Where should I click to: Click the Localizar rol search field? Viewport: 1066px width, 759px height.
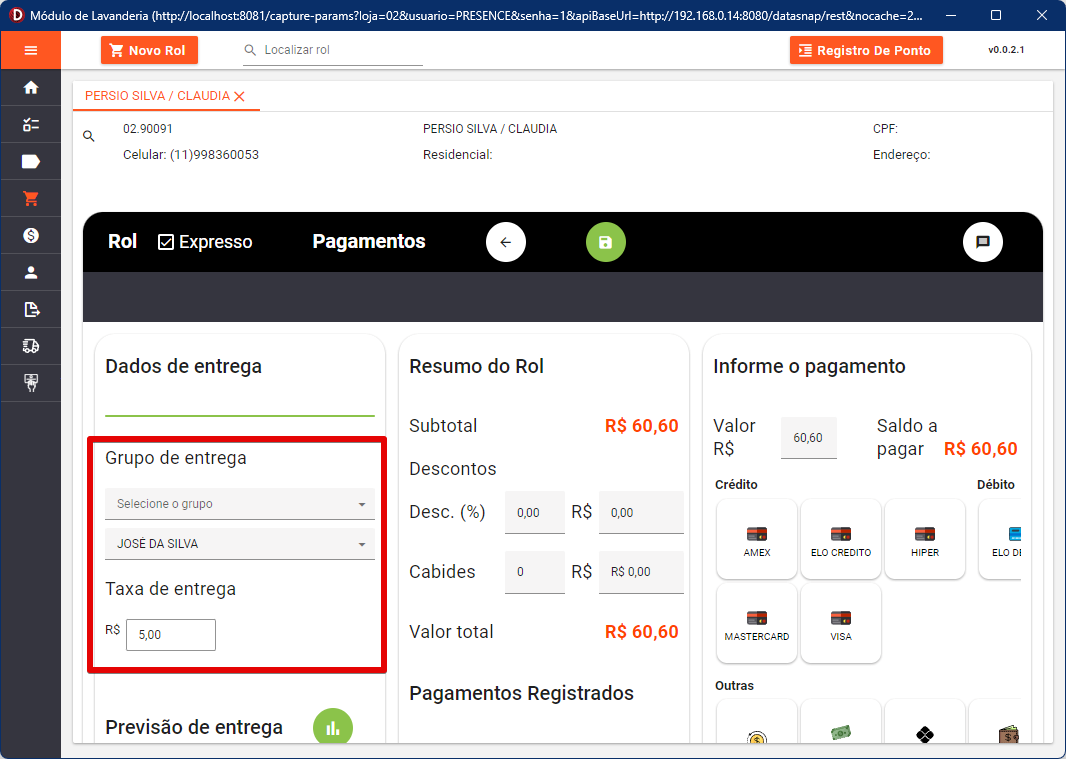pos(333,50)
